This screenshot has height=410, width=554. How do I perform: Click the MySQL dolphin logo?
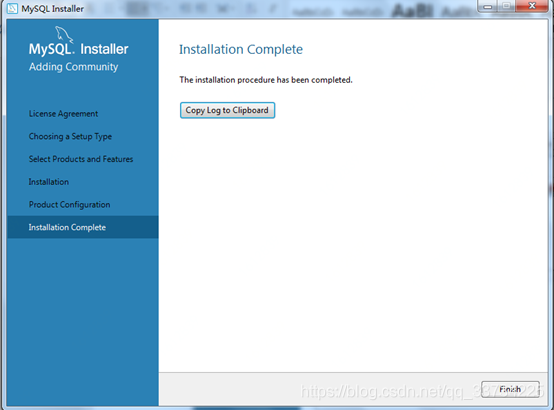coord(64,34)
